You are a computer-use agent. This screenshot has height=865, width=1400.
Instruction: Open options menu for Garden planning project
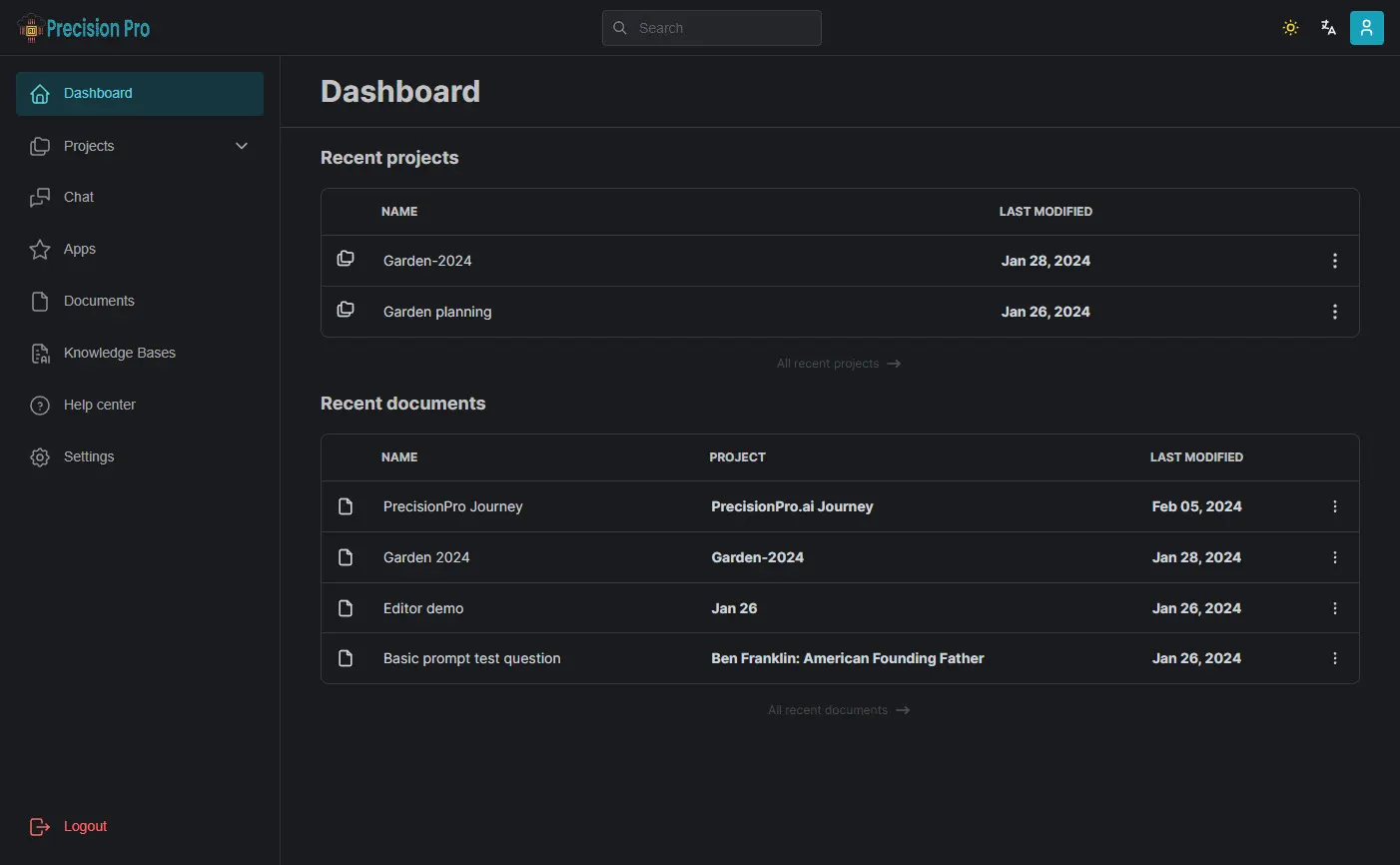1334,312
